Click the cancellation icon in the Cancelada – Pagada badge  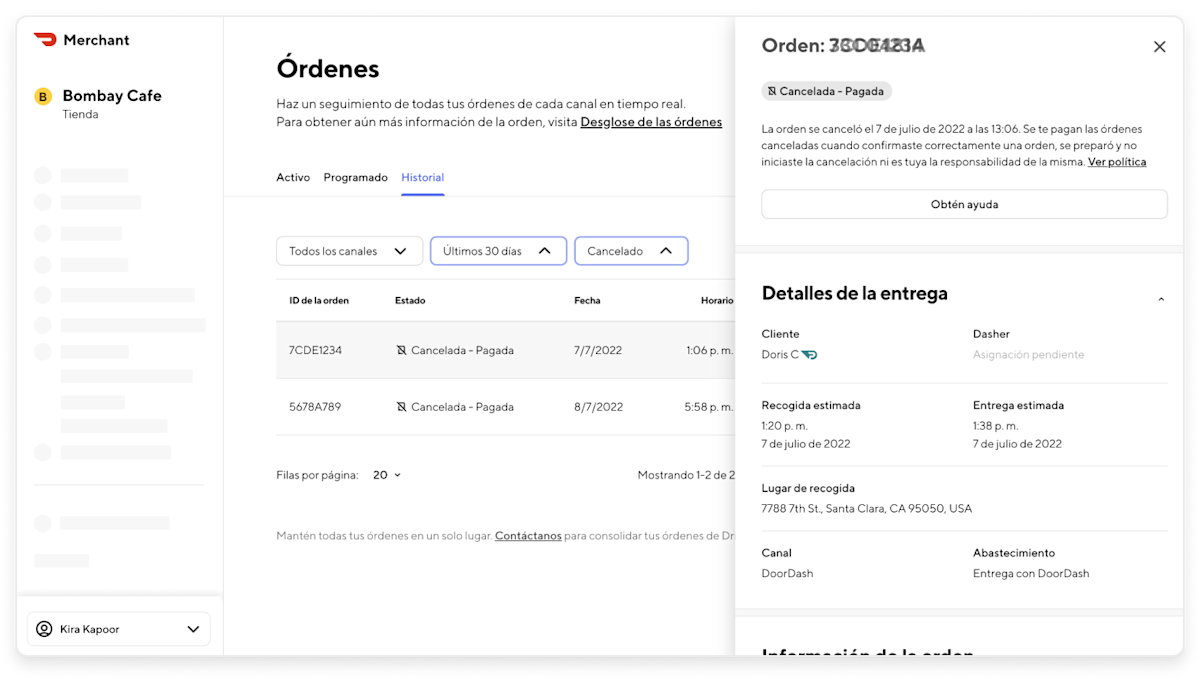[x=772, y=90]
